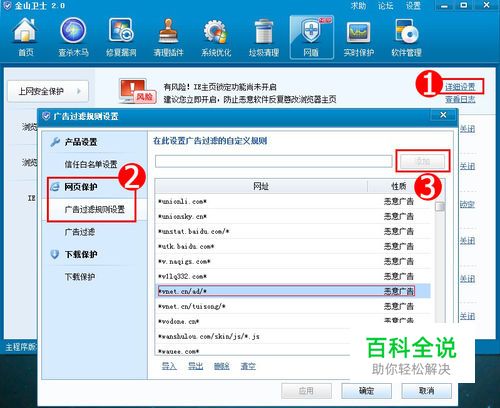Select the *unionli.com* rule row
The height and width of the screenshot is (408, 500).
(x=293, y=201)
